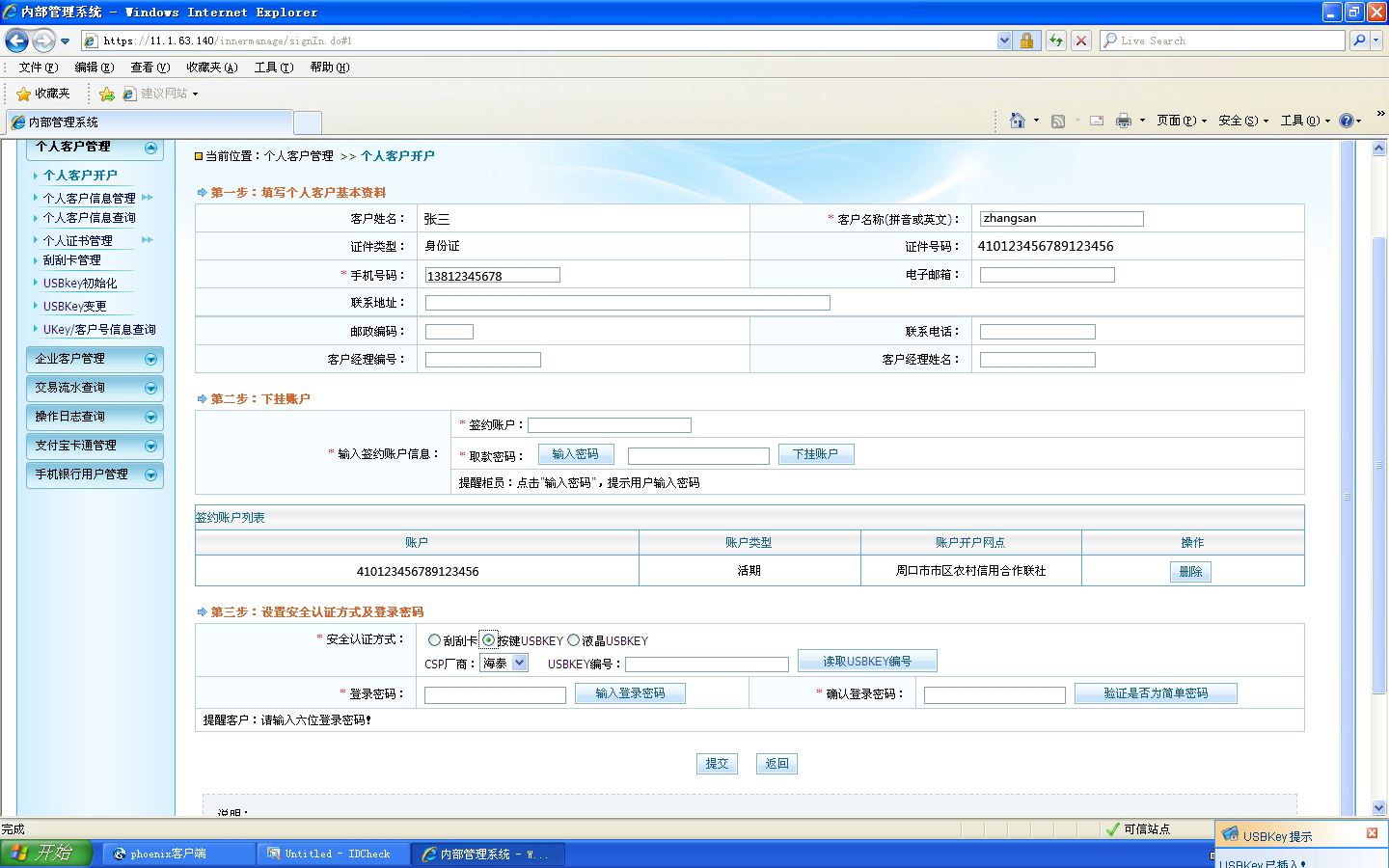Expand the 交易流水查询 sidebar section
Viewport: 1389px width, 868px height.
(x=95, y=388)
